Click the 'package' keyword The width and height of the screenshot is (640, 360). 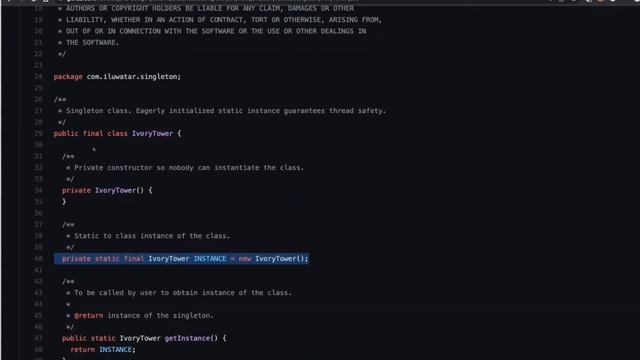pos(68,77)
